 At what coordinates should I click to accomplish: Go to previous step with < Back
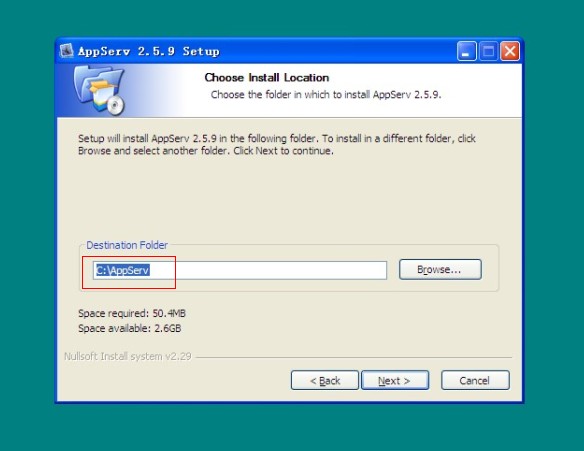tap(325, 380)
